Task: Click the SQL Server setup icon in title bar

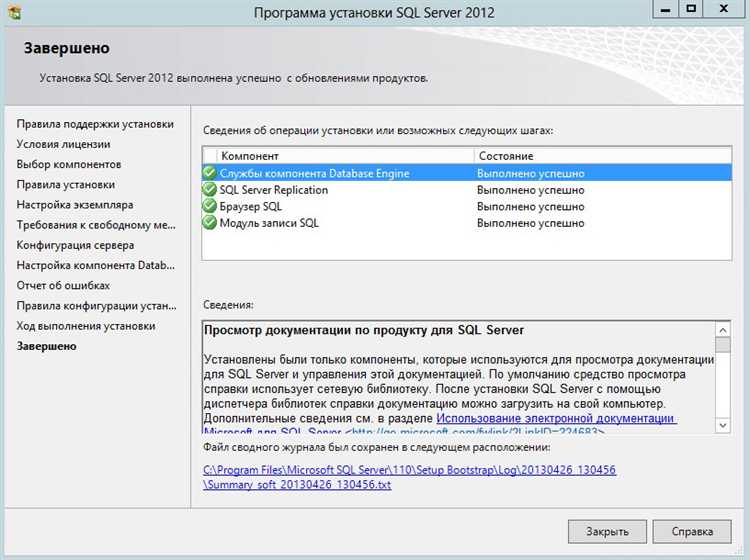Action: [13, 12]
